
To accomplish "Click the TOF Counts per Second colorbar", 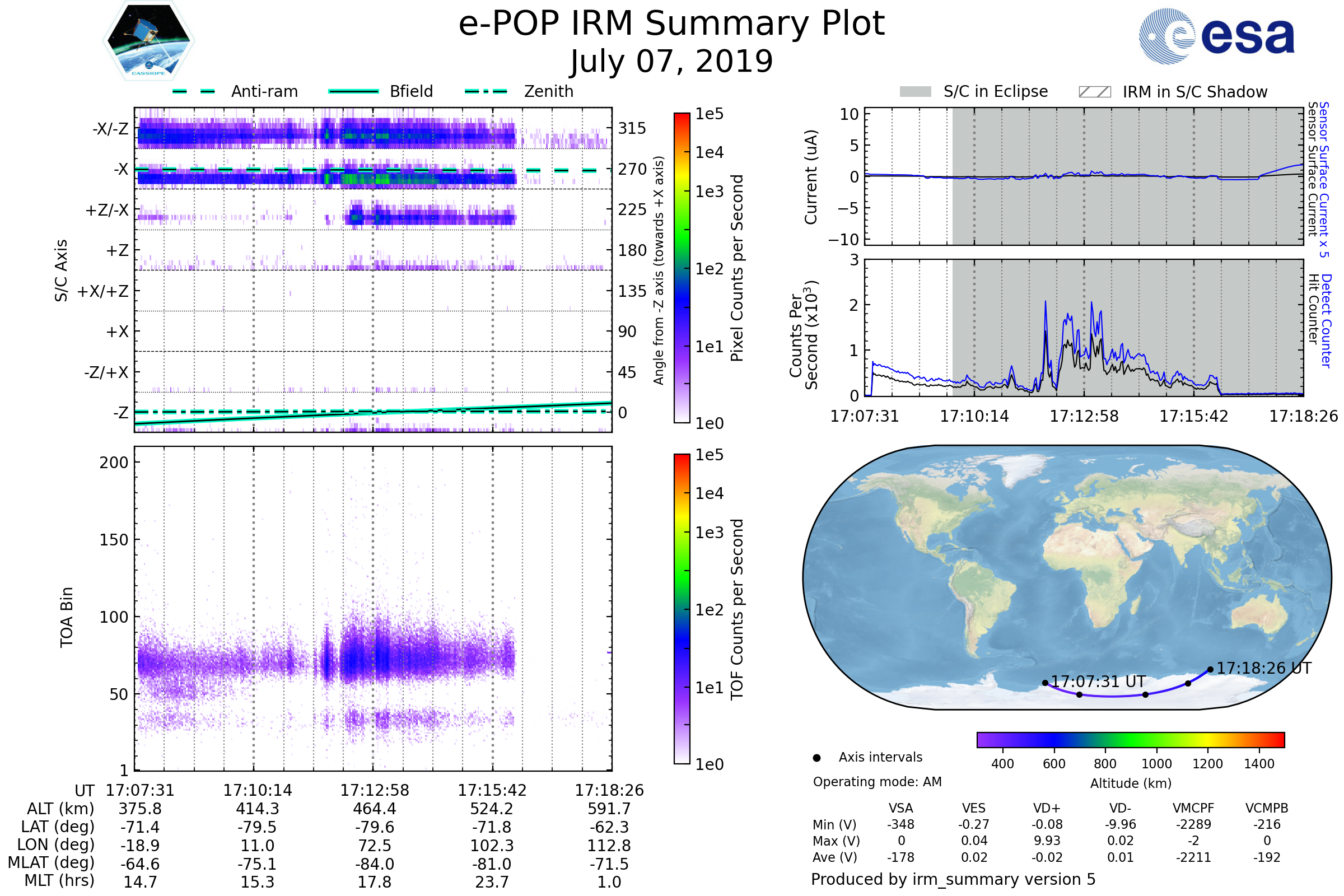I will coord(682,609).
